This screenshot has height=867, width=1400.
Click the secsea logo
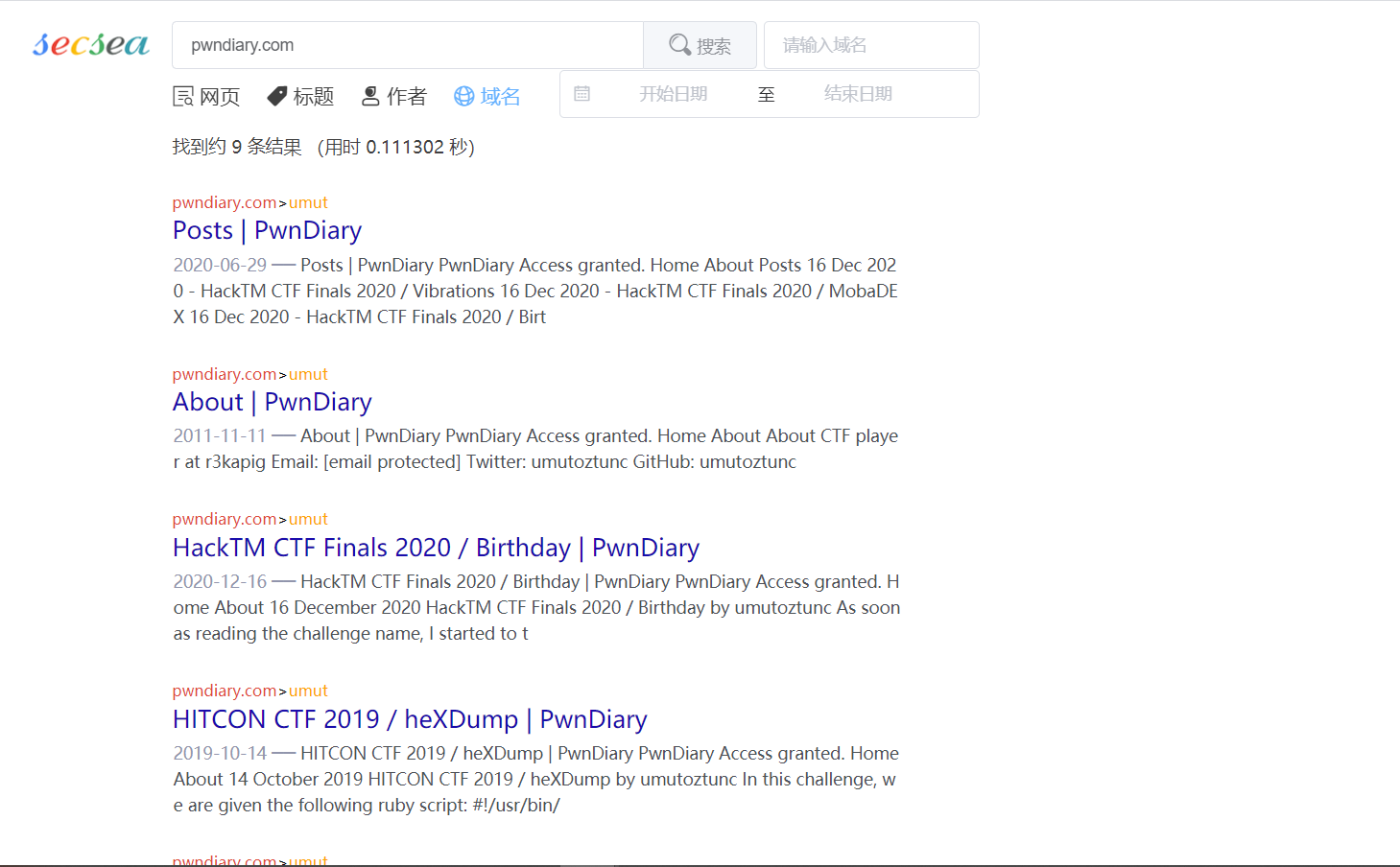(91, 44)
